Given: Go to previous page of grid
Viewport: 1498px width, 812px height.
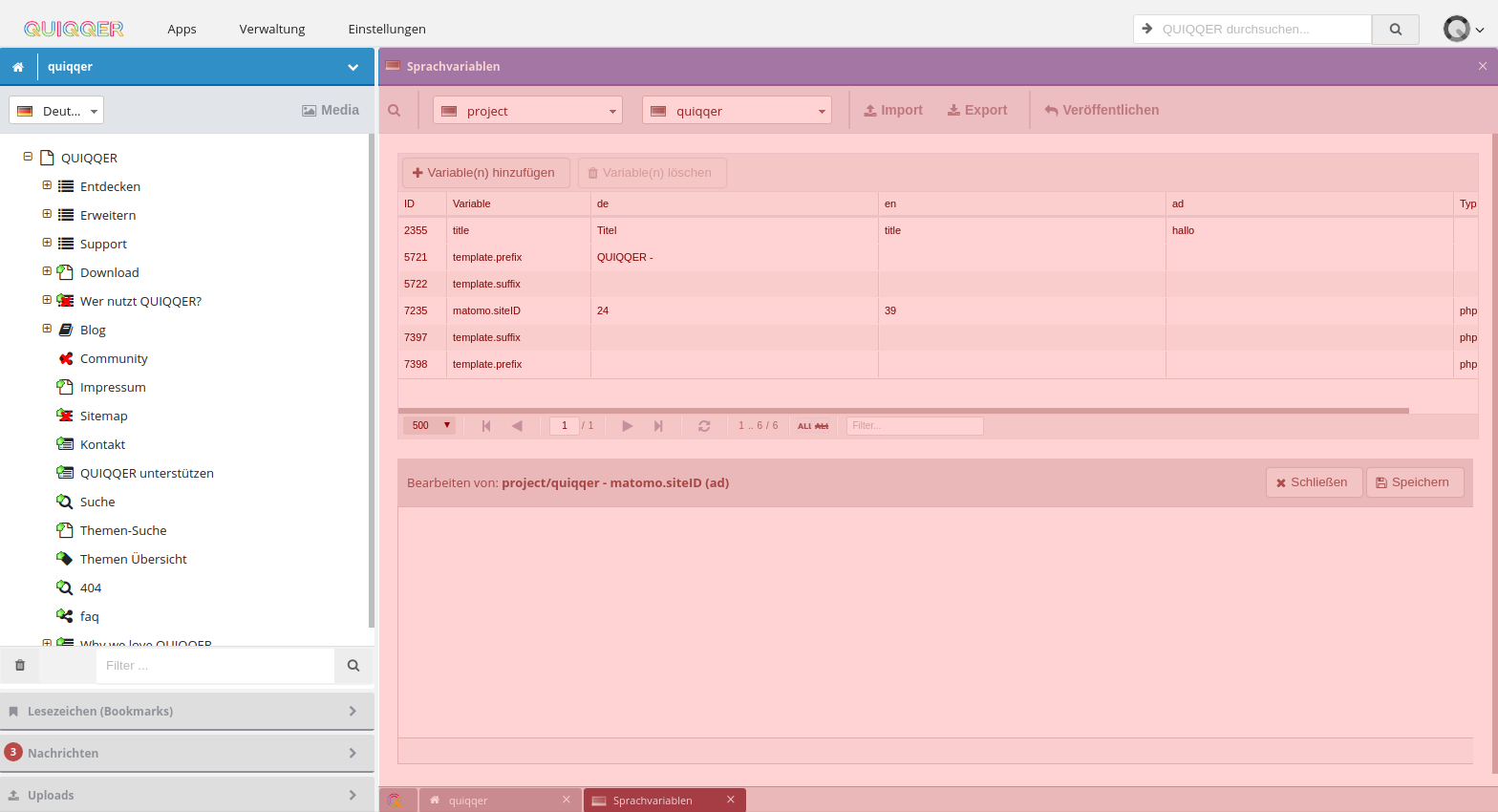Looking at the screenshot, I should pyautogui.click(x=517, y=426).
